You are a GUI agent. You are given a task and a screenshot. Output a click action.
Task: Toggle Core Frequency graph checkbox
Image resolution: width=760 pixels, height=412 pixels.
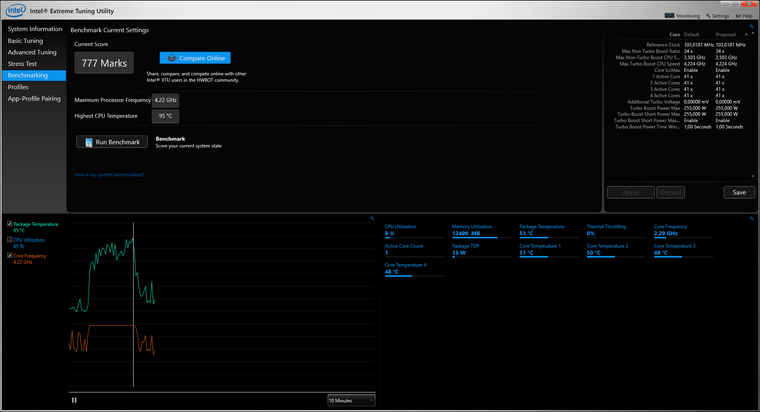10,255
